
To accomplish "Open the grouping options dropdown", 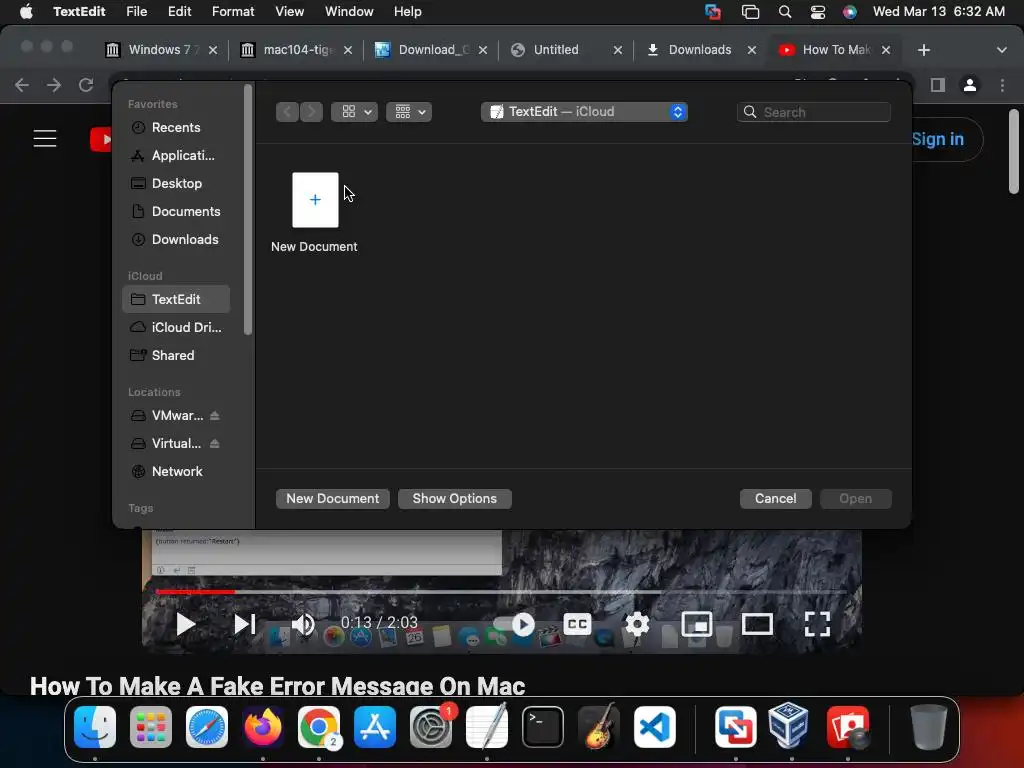I will tap(409, 112).
